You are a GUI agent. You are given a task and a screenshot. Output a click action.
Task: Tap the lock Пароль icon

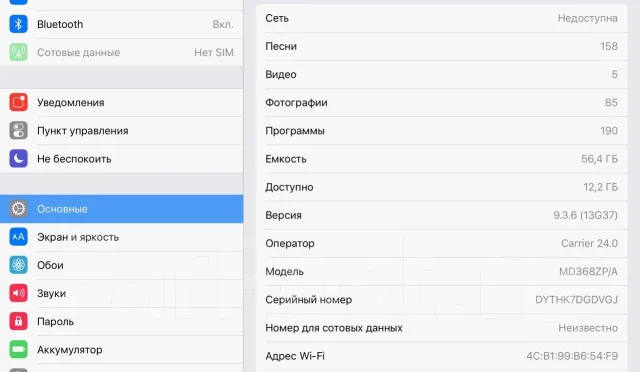tap(18, 321)
